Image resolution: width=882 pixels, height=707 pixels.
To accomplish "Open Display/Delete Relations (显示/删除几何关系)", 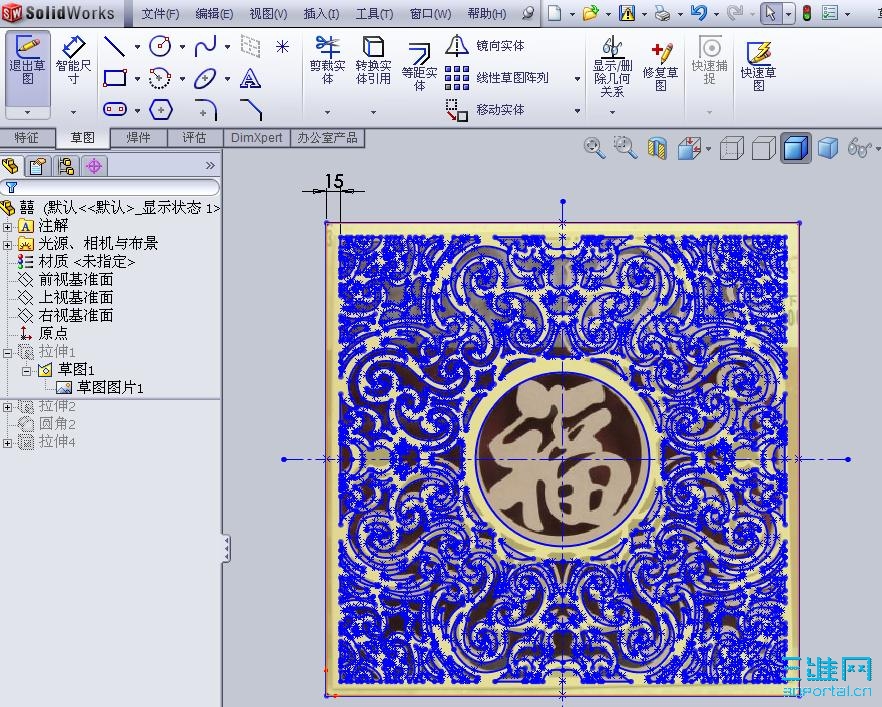I will [x=613, y=66].
